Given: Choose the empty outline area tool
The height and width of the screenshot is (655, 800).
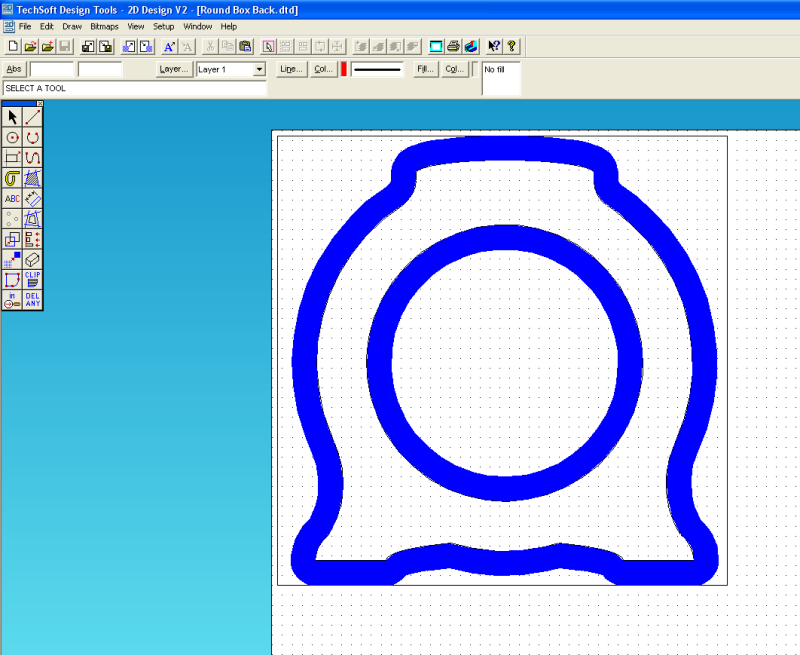Looking at the screenshot, I should (33, 219).
